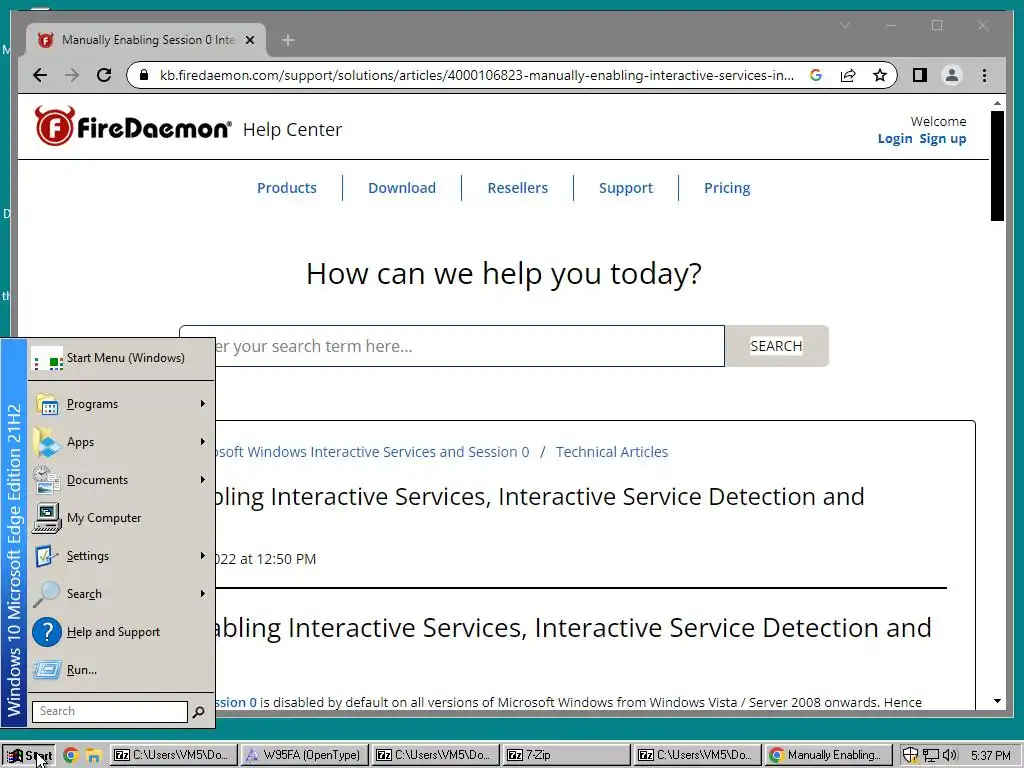Open Windows Interactive Services breadcrumb link
This screenshot has height=768, width=1024.
(x=372, y=452)
